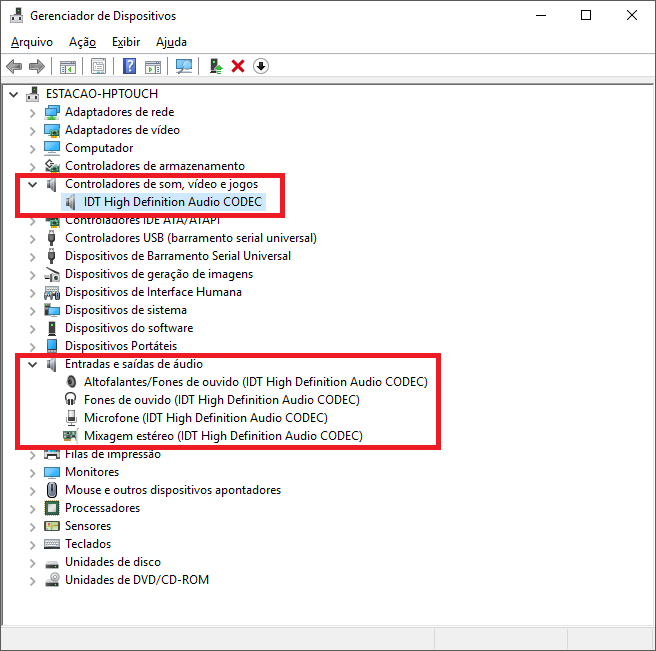This screenshot has height=651, width=656.
Task: Click the monitor icon next to Computador
Action: pos(52,148)
